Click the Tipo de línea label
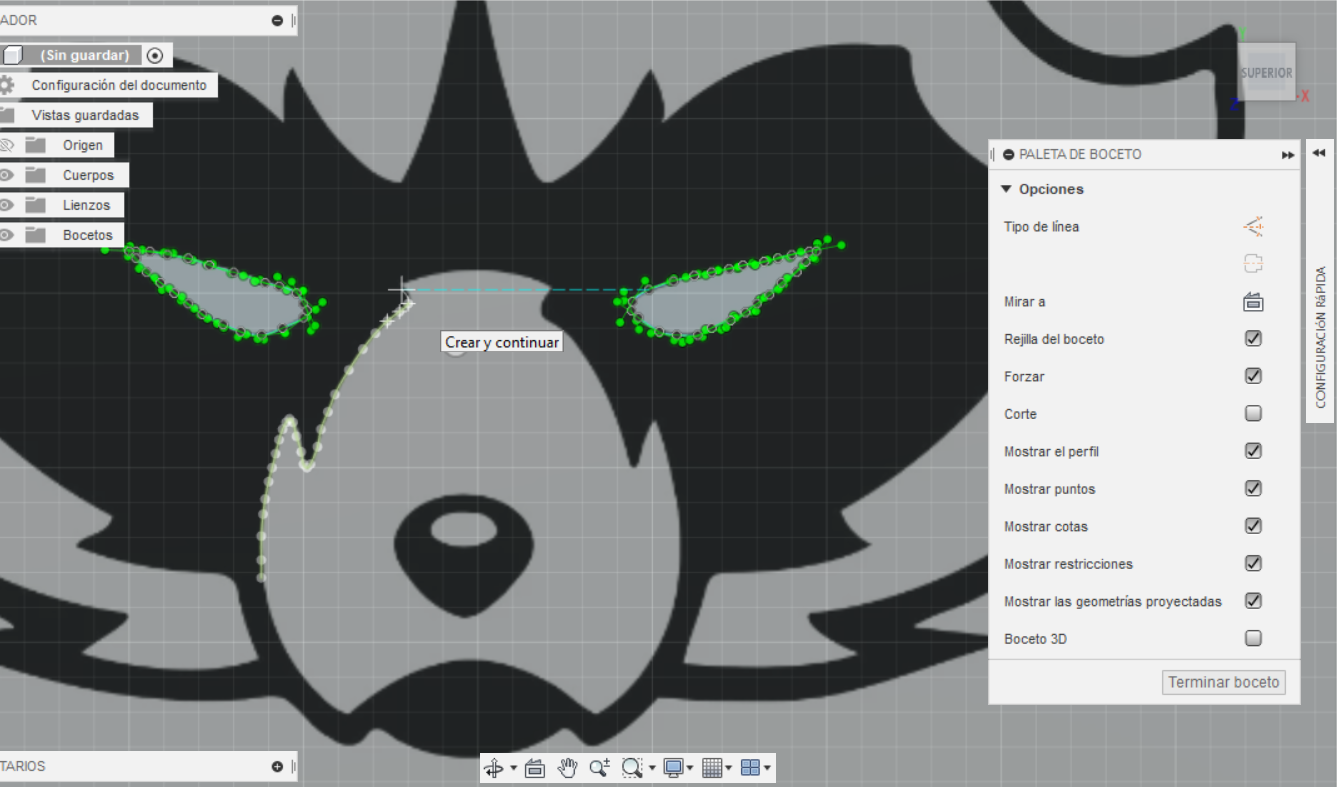 pyautogui.click(x=1041, y=227)
